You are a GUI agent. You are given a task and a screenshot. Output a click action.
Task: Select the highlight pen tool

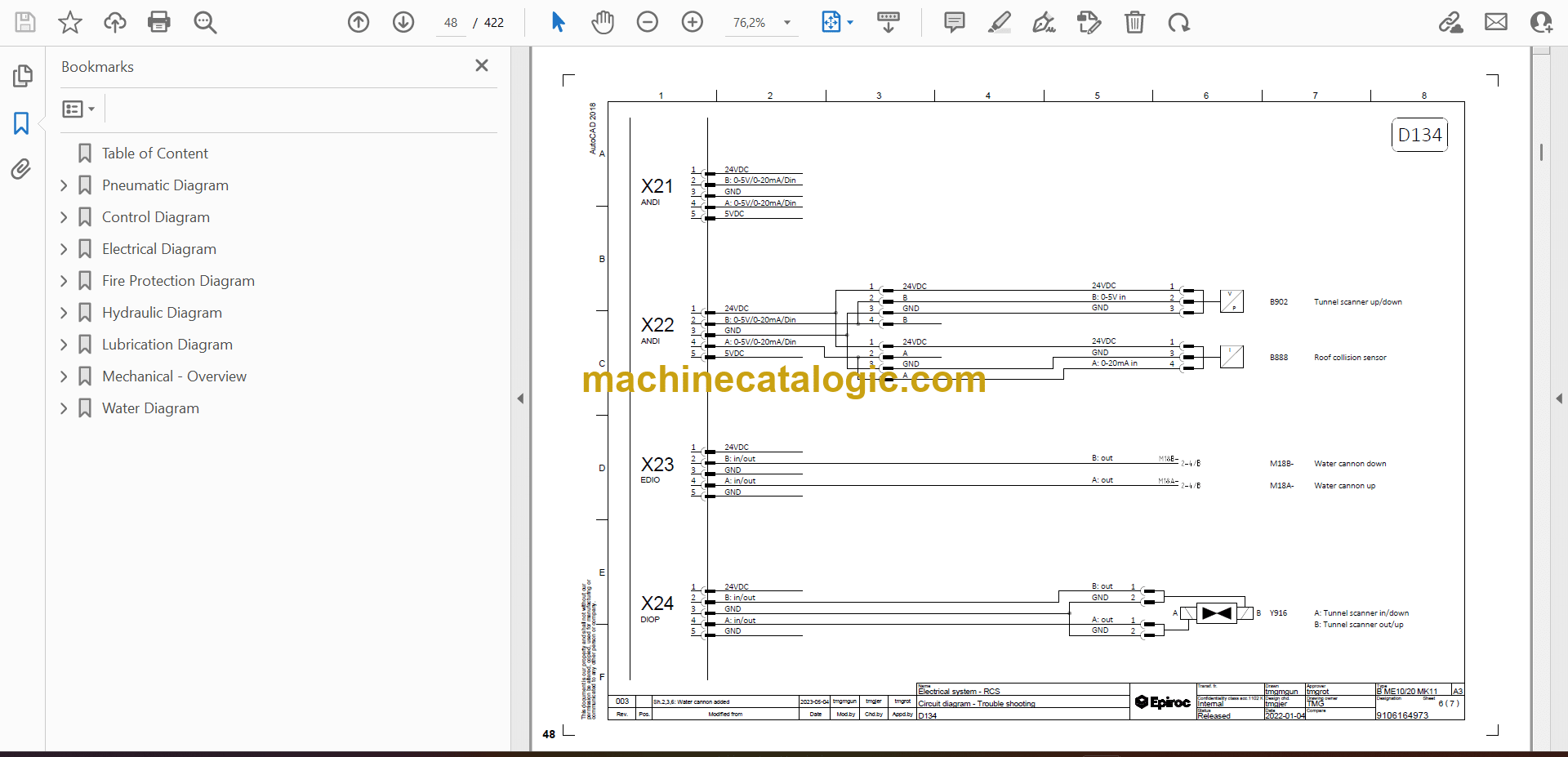[x=999, y=22]
